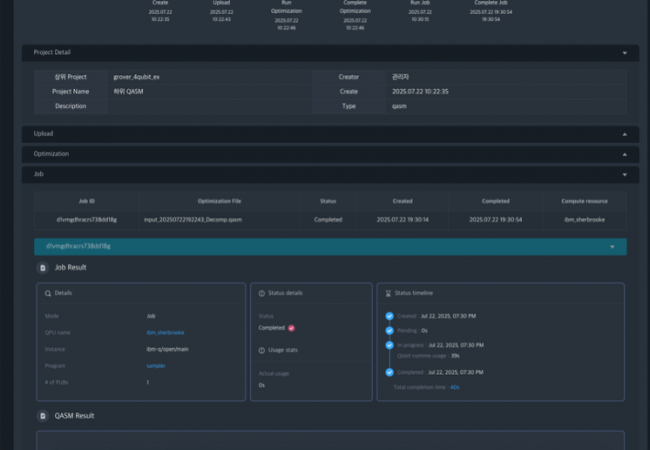
Task: Collapse the Job section
Action: pos(624,174)
